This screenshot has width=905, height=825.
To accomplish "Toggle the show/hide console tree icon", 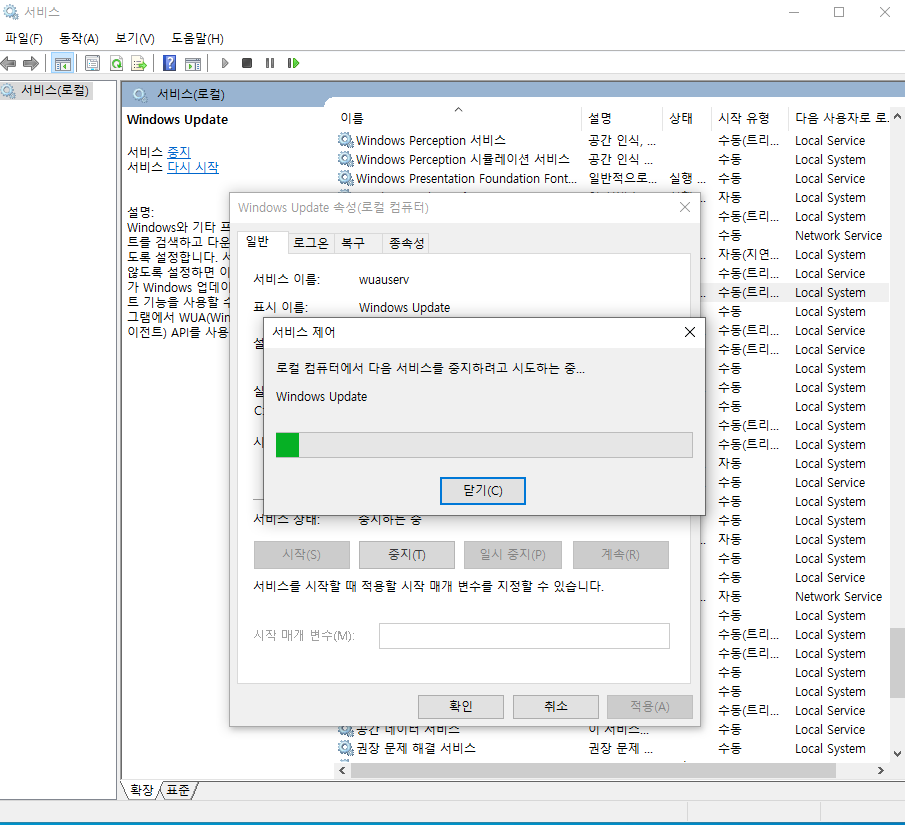I will tap(62, 64).
